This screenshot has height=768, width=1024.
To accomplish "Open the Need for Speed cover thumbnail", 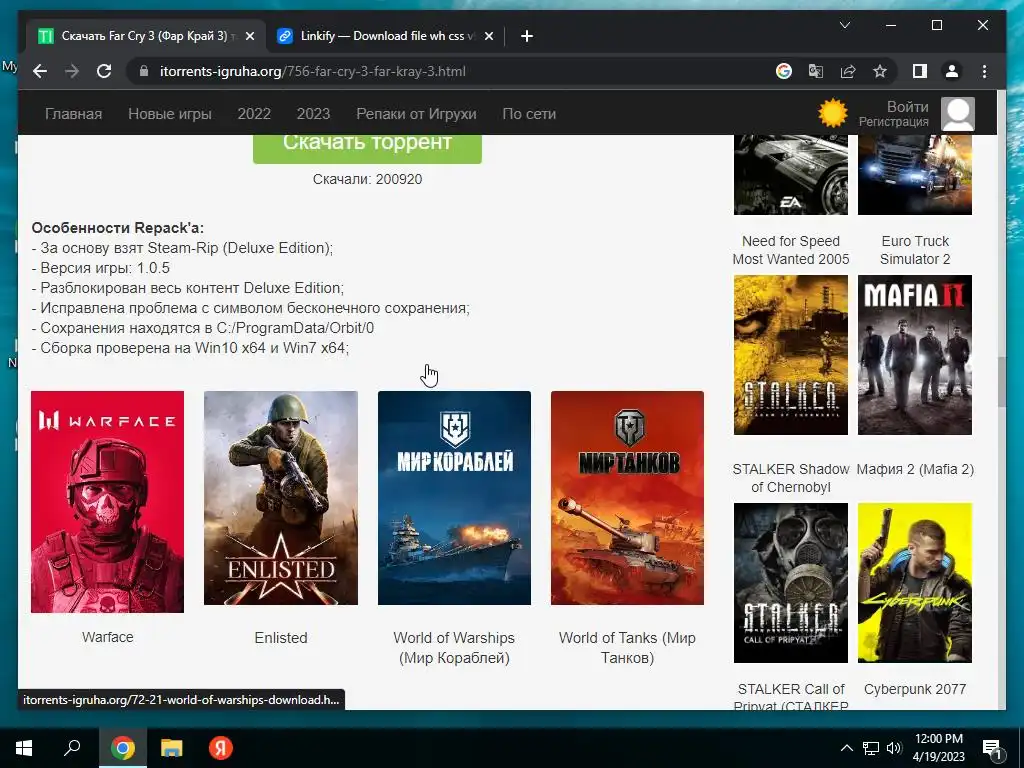I will (x=791, y=174).
